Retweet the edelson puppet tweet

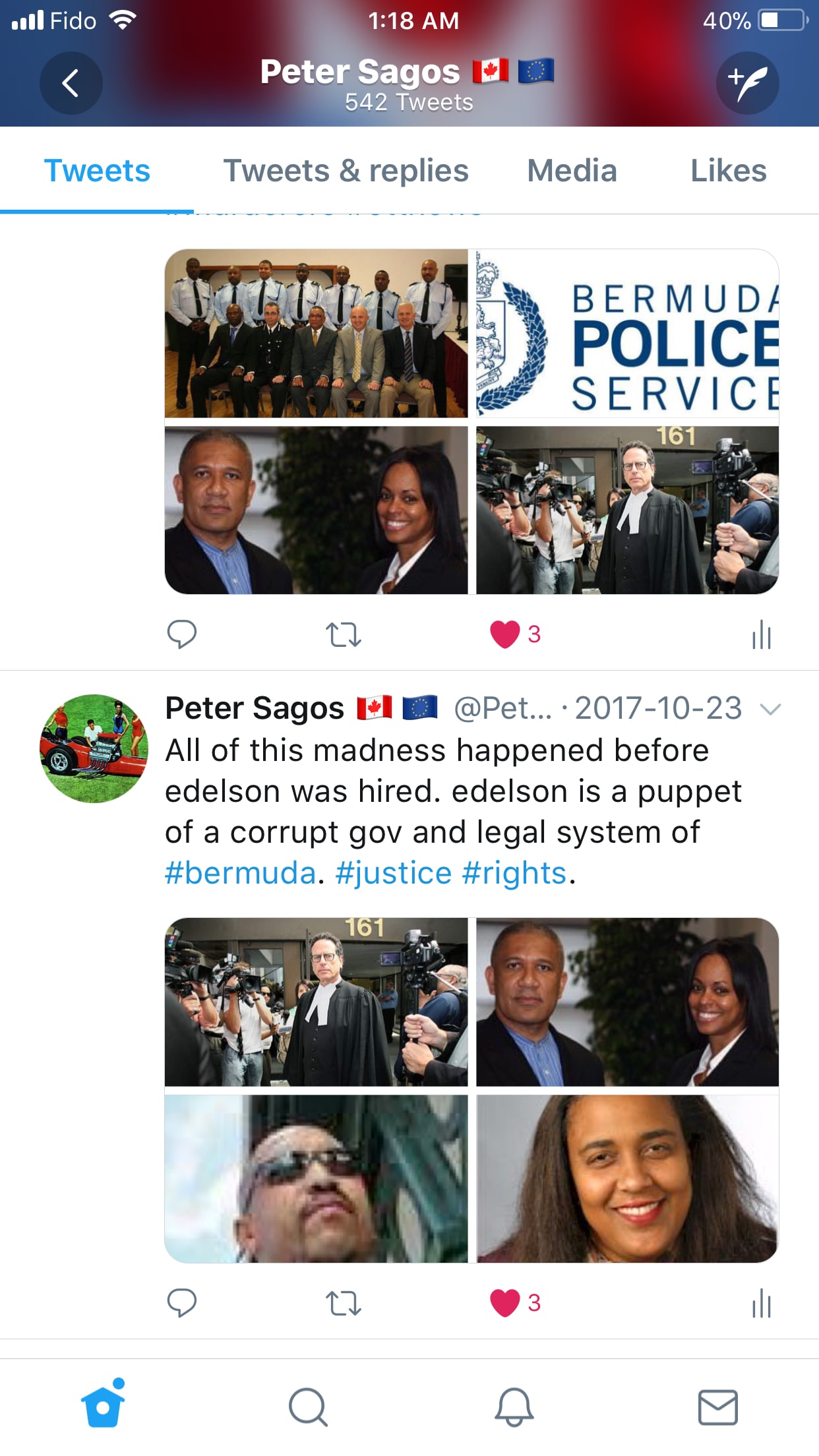pyautogui.click(x=344, y=1303)
